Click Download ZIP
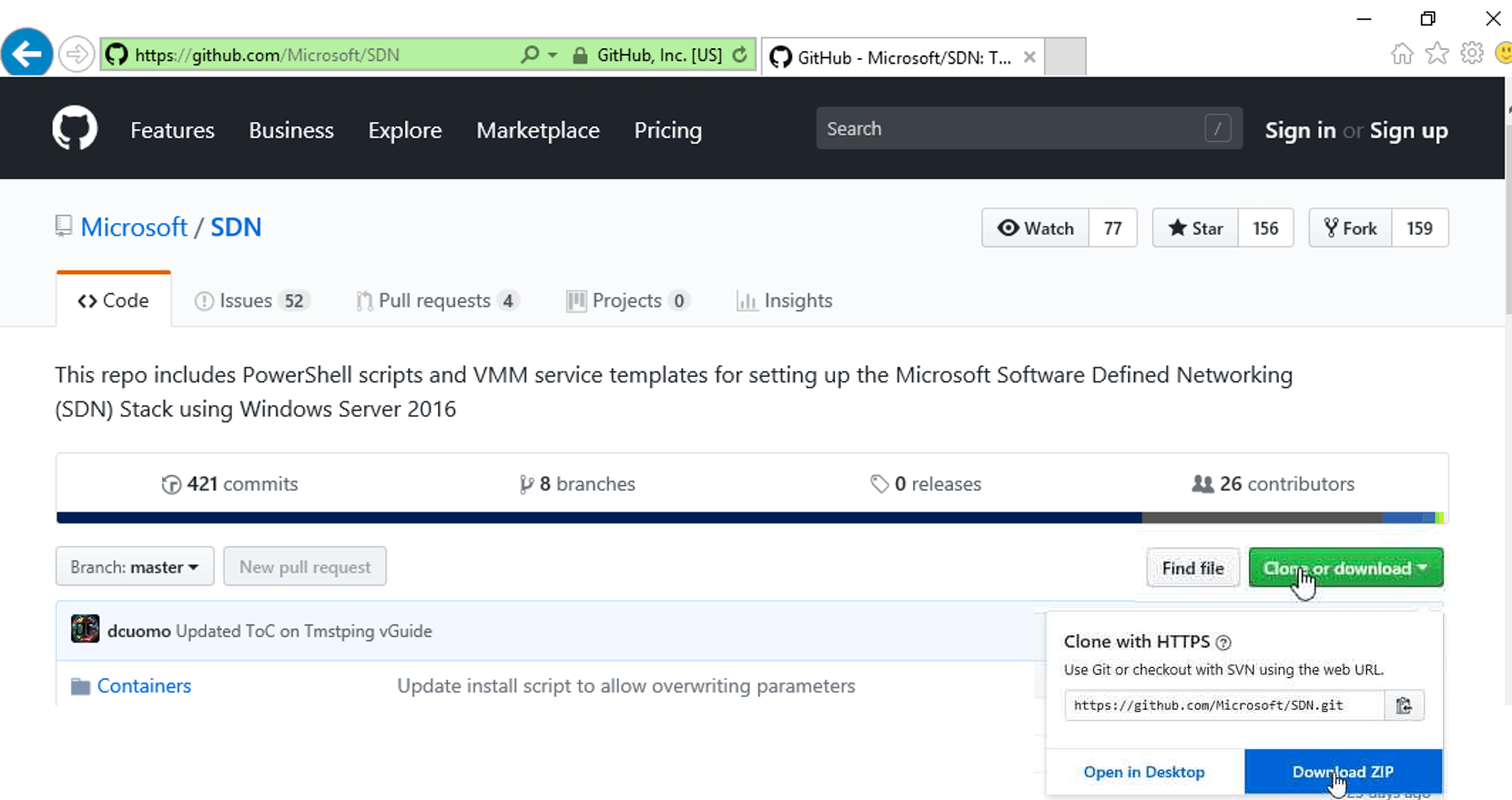1512x800 pixels. (1343, 772)
